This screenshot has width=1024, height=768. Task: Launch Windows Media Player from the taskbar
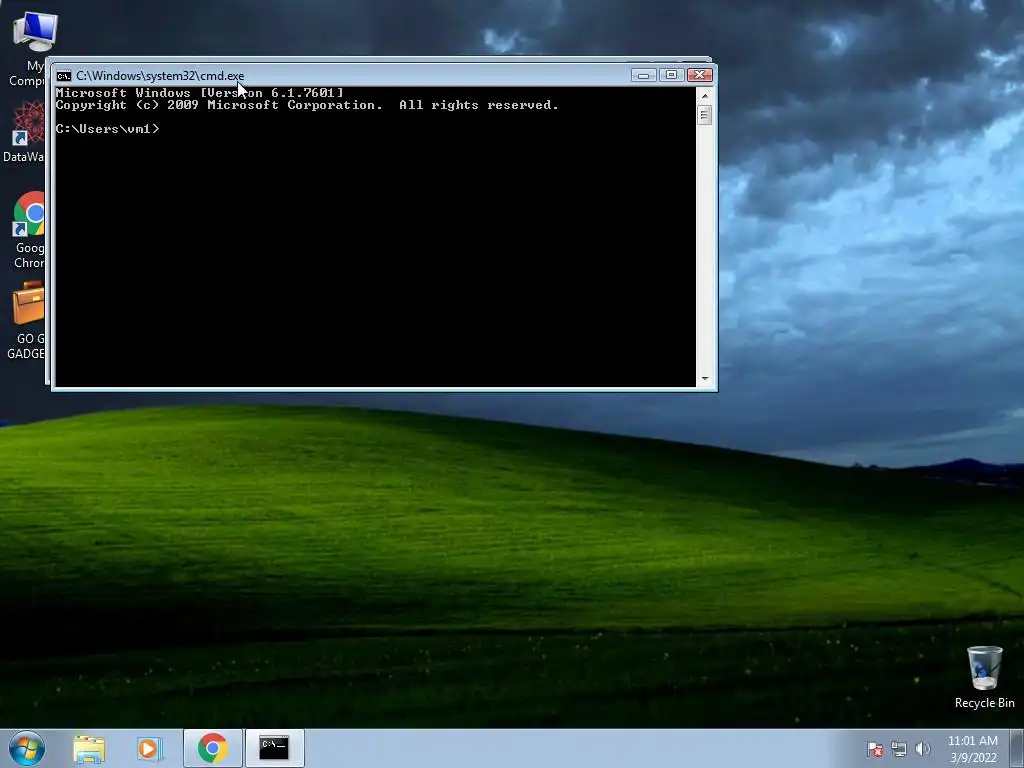click(x=150, y=749)
